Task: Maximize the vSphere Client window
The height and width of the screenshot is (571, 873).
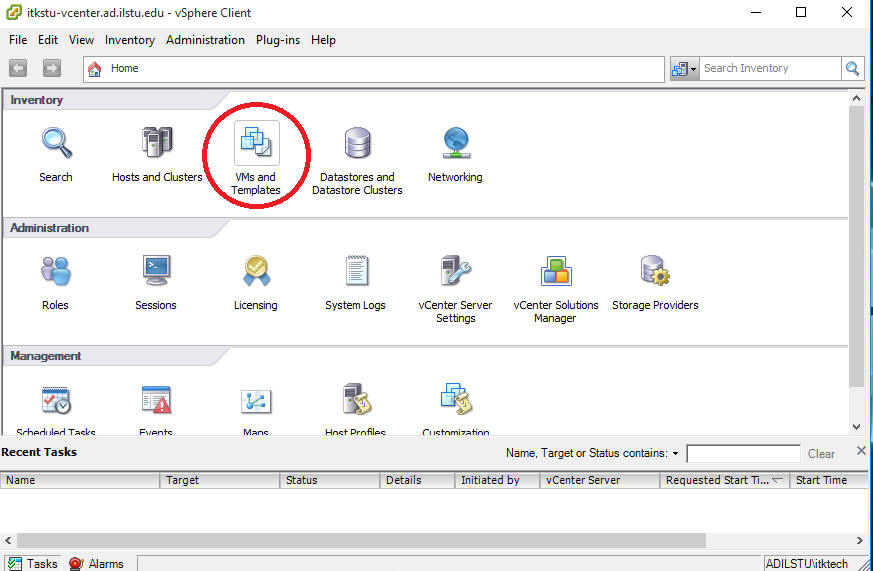Action: (x=801, y=12)
